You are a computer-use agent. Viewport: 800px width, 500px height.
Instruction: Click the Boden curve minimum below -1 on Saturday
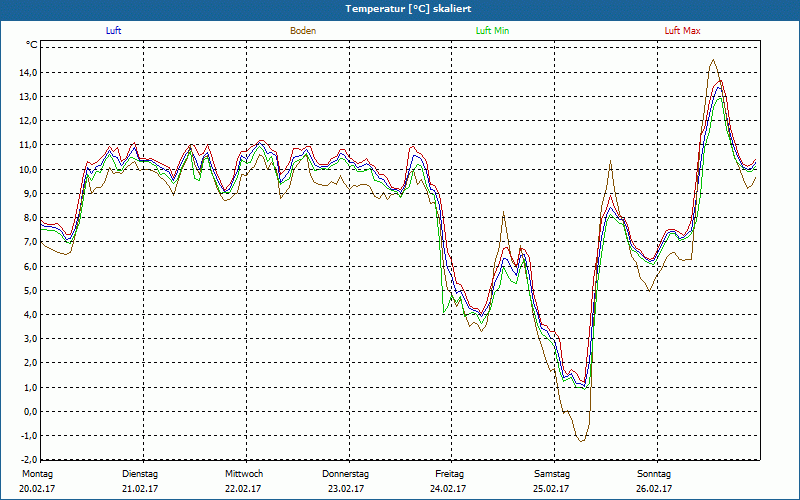pyautogui.click(x=582, y=441)
